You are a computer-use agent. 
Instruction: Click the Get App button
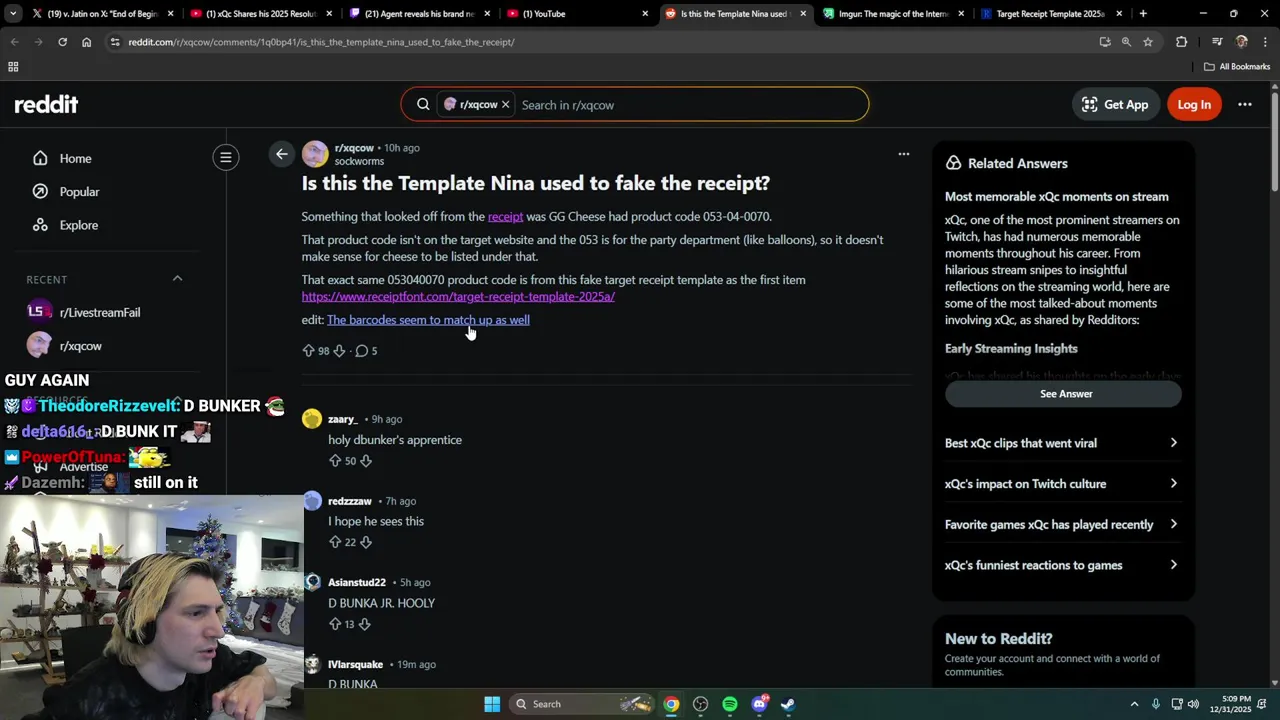[x=1115, y=104]
